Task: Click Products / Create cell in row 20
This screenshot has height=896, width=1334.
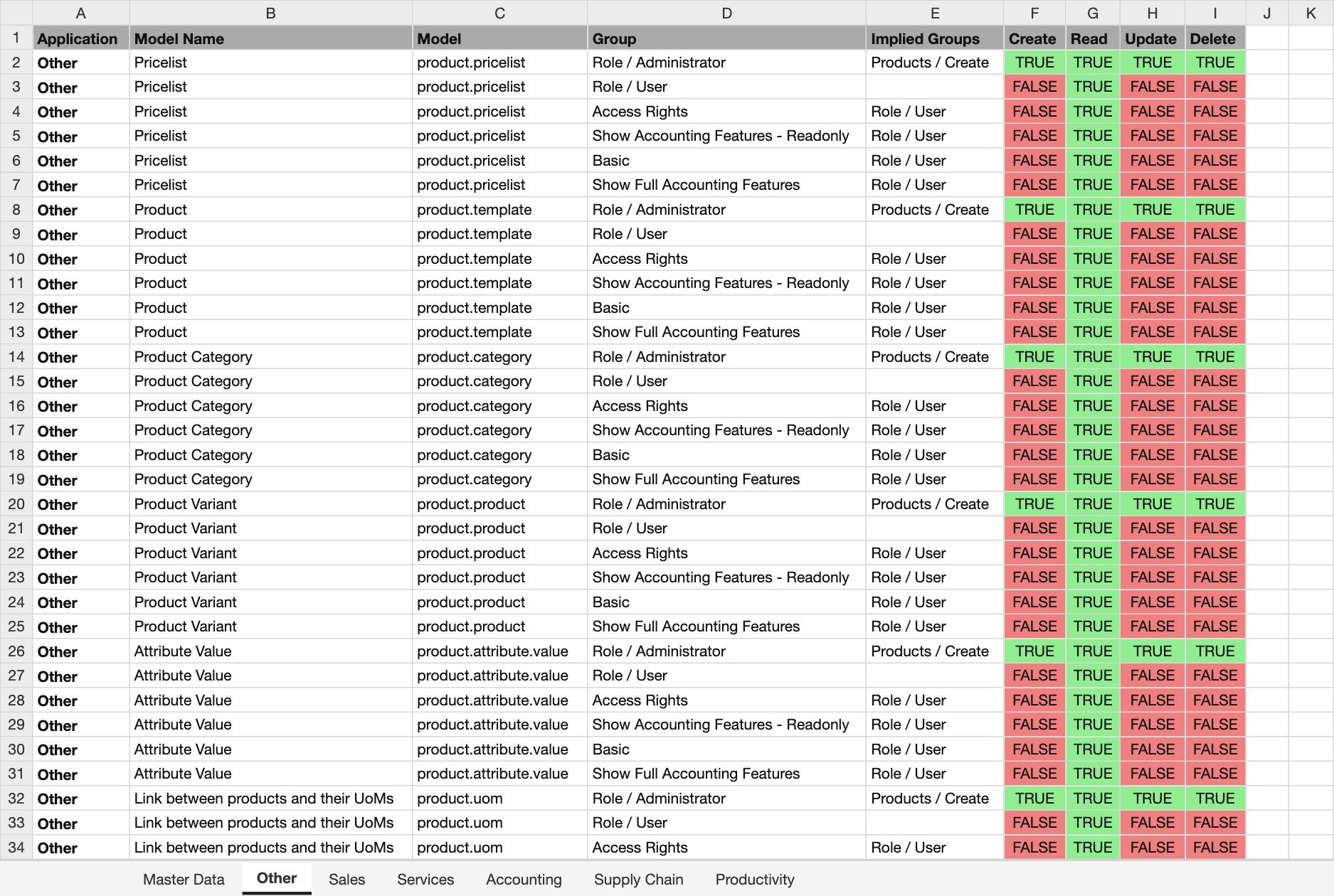Action: click(935, 504)
